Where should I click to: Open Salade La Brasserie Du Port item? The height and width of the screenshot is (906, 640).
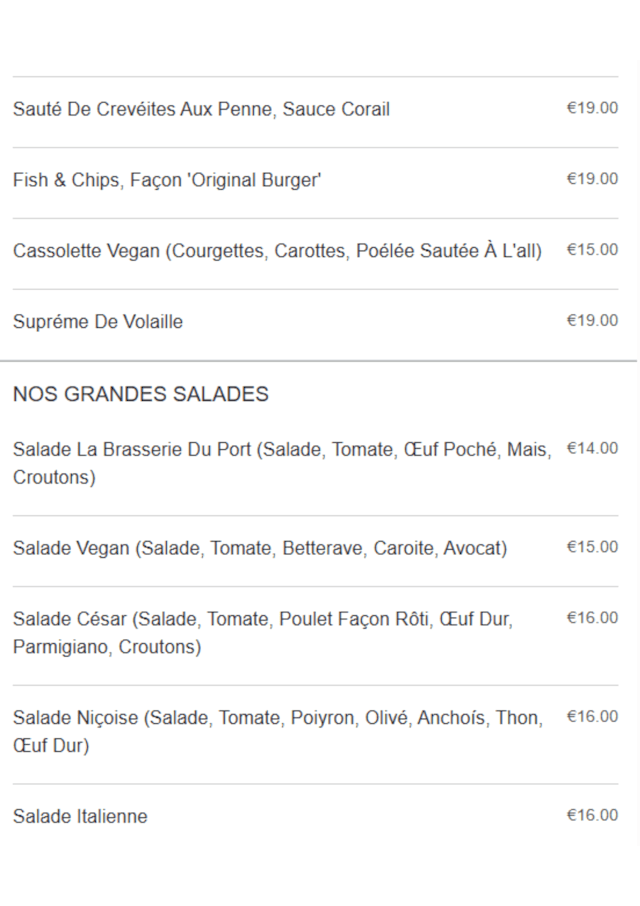click(281, 463)
